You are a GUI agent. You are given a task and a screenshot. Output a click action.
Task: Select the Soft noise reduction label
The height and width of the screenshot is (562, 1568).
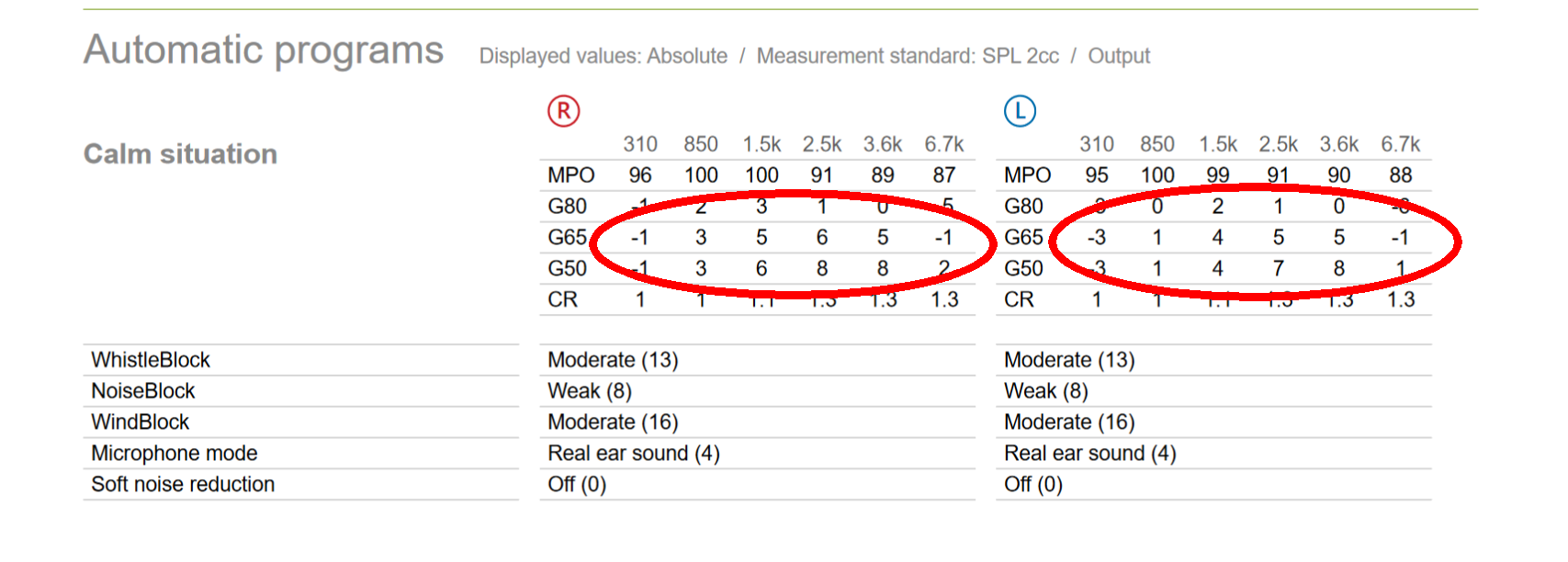click(183, 485)
